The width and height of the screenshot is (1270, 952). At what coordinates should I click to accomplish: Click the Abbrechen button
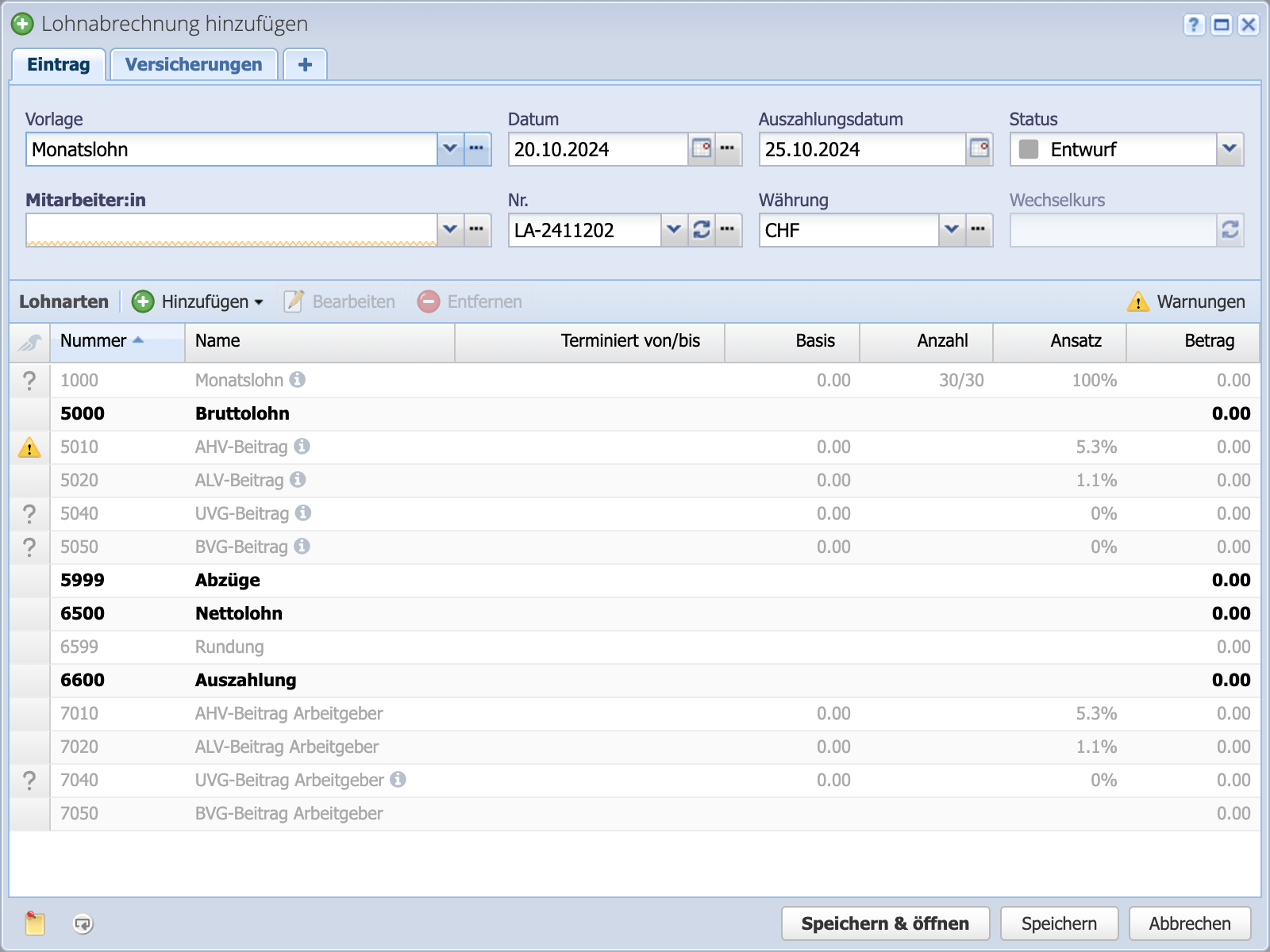point(1189,923)
